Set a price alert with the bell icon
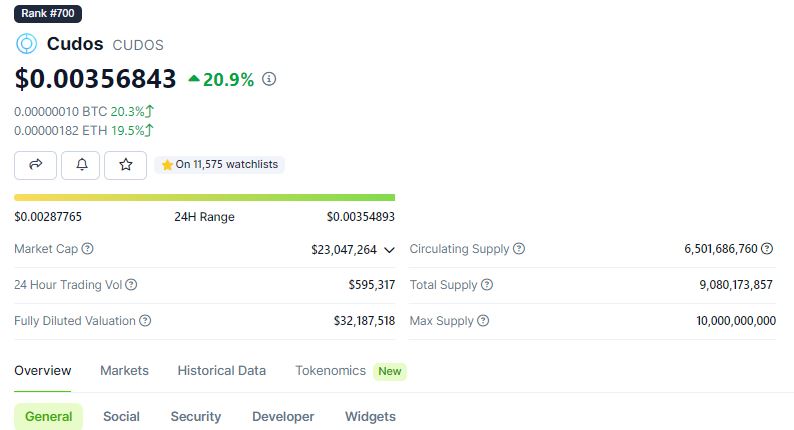 (x=81, y=165)
